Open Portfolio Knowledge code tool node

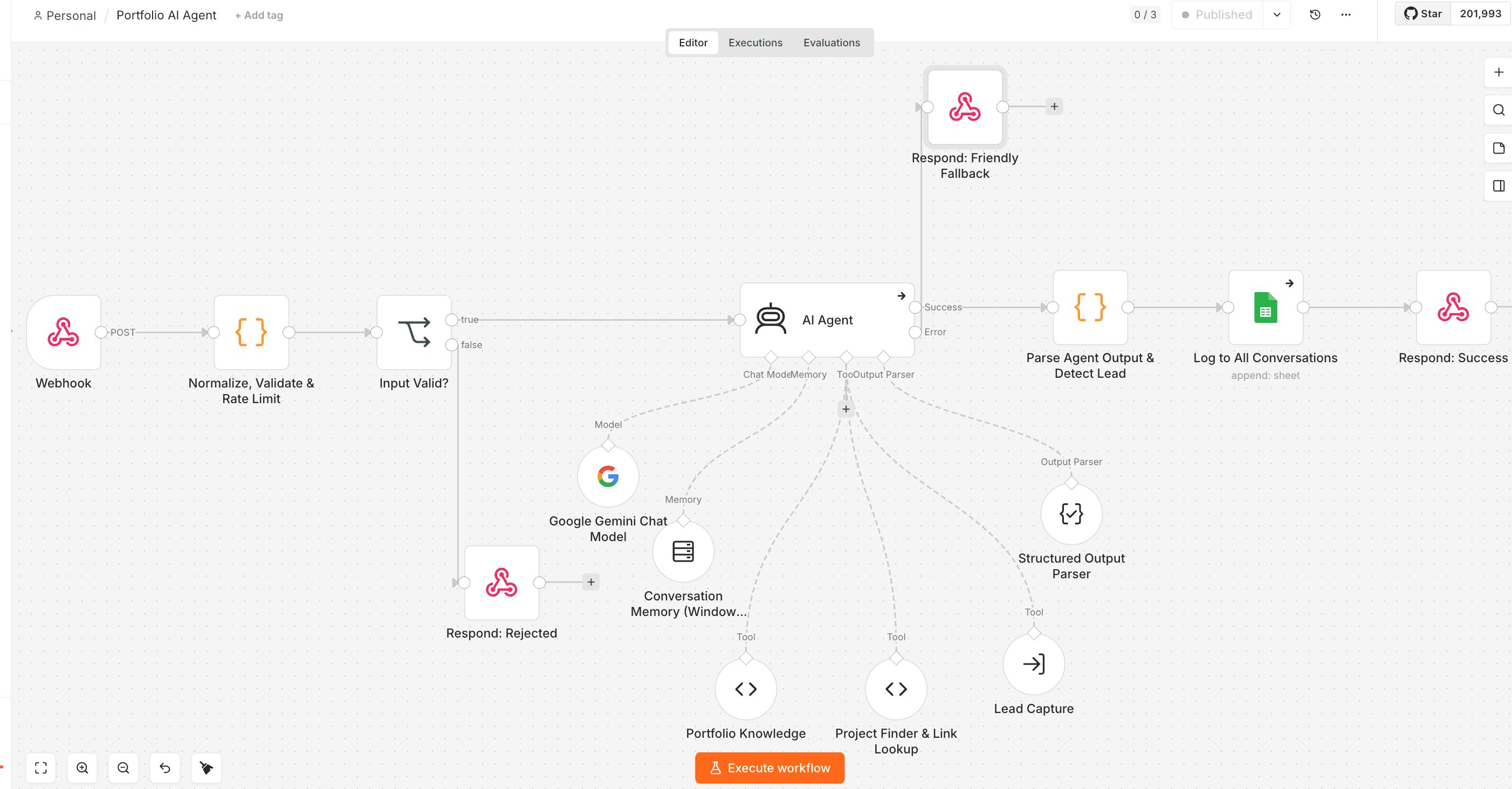click(x=746, y=689)
